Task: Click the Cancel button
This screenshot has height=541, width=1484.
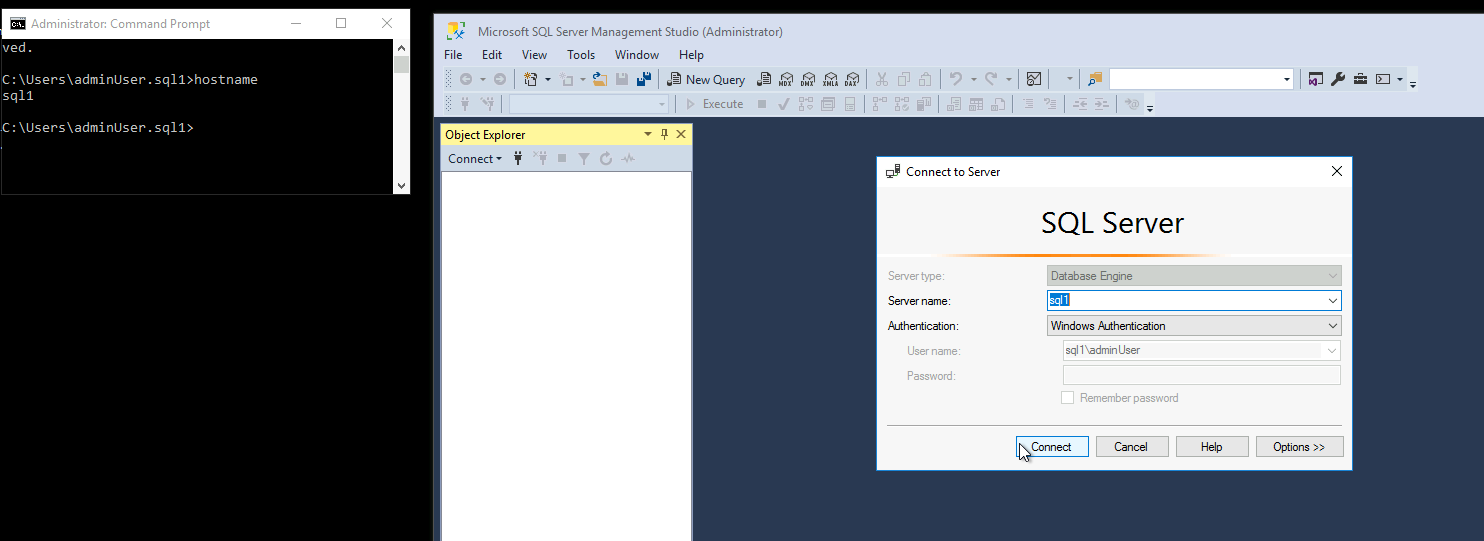Action: [1132, 447]
